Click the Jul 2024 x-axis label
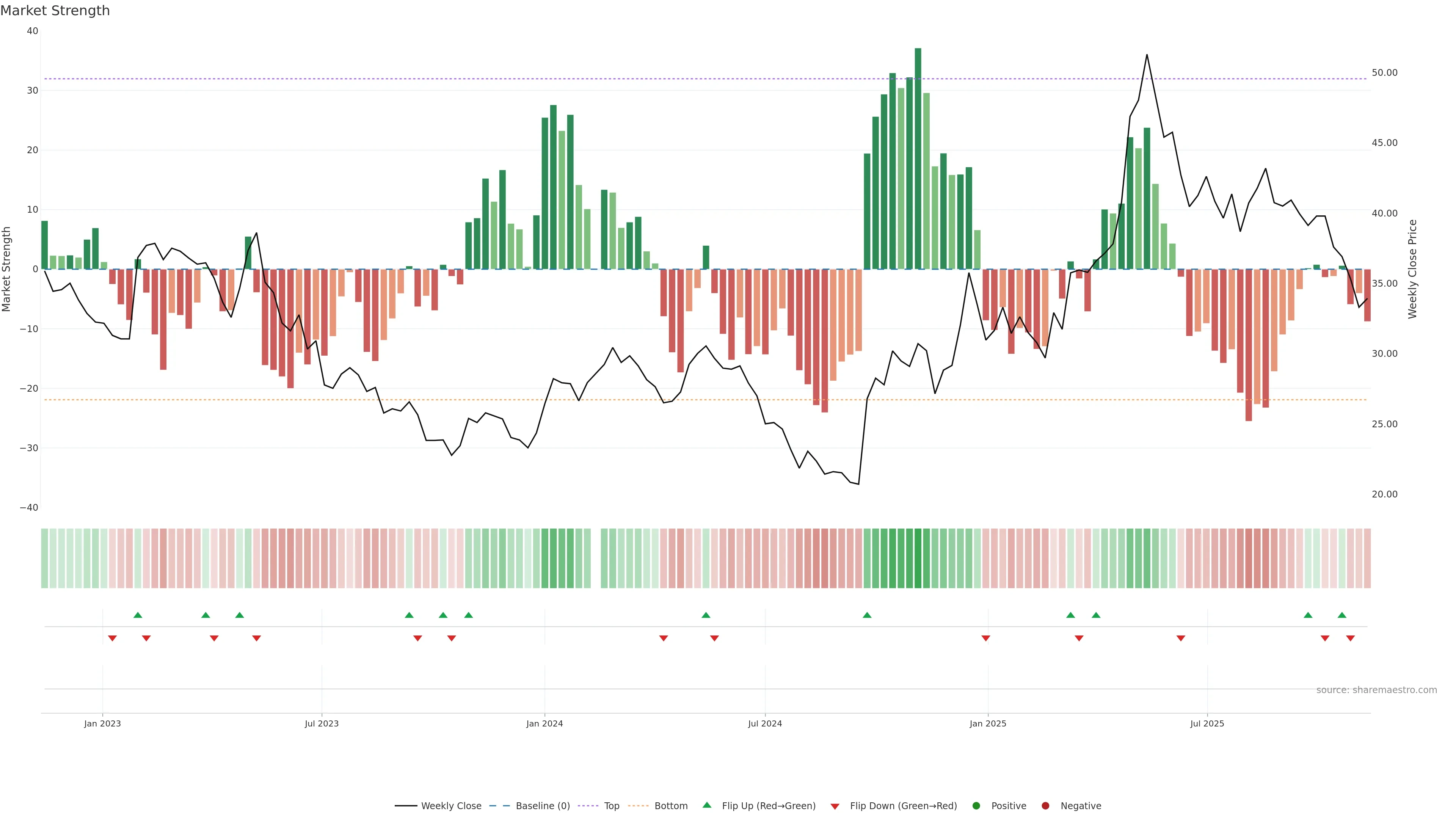The image size is (1456, 819). (765, 723)
